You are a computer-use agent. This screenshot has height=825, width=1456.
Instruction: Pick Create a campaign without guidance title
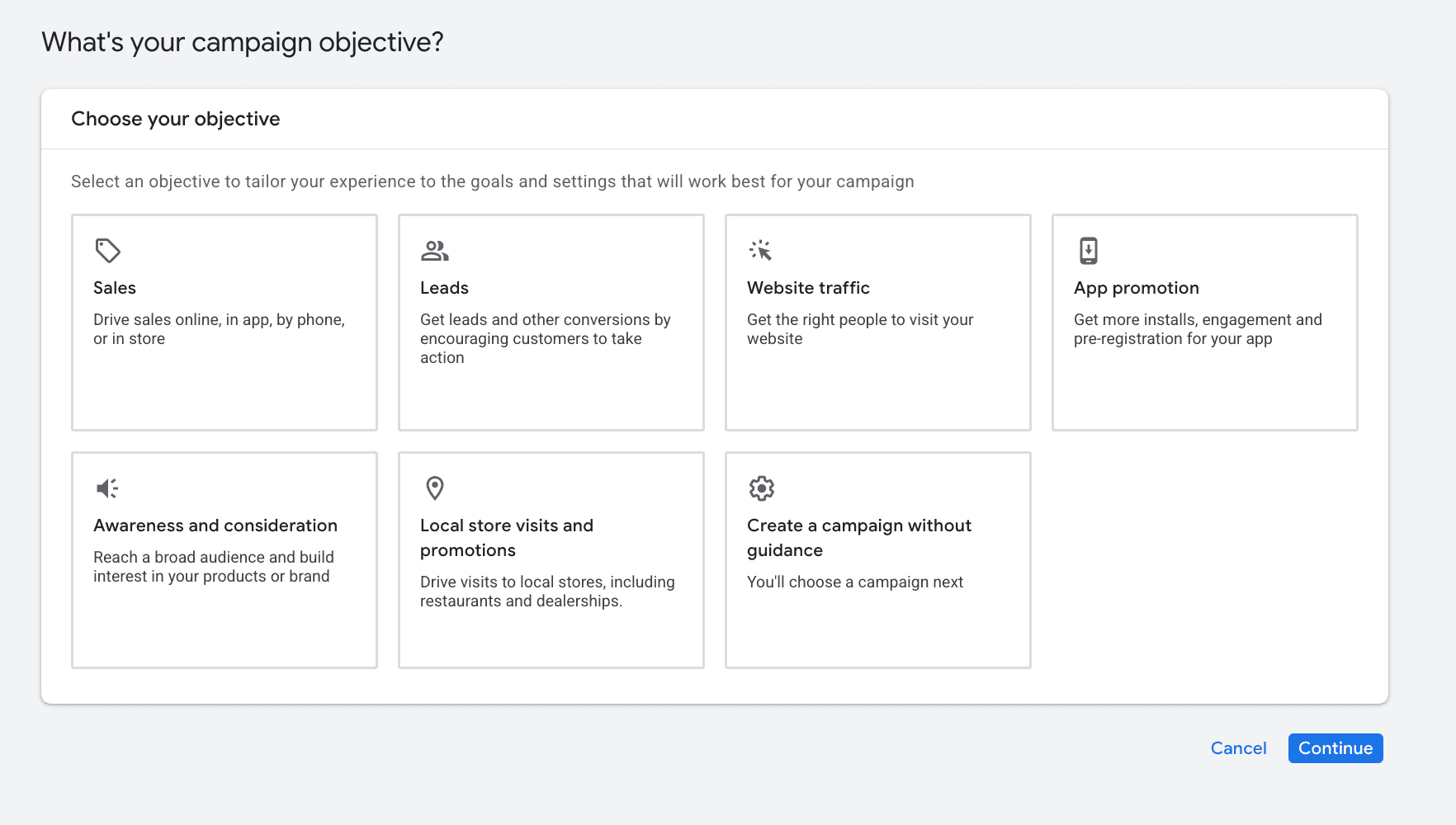(858, 537)
